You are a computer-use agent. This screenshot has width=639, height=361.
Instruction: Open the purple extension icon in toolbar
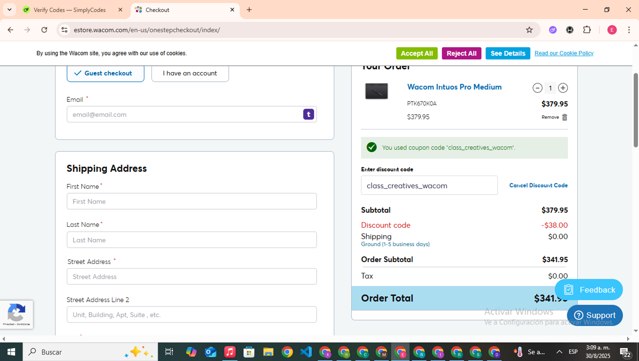(x=553, y=30)
